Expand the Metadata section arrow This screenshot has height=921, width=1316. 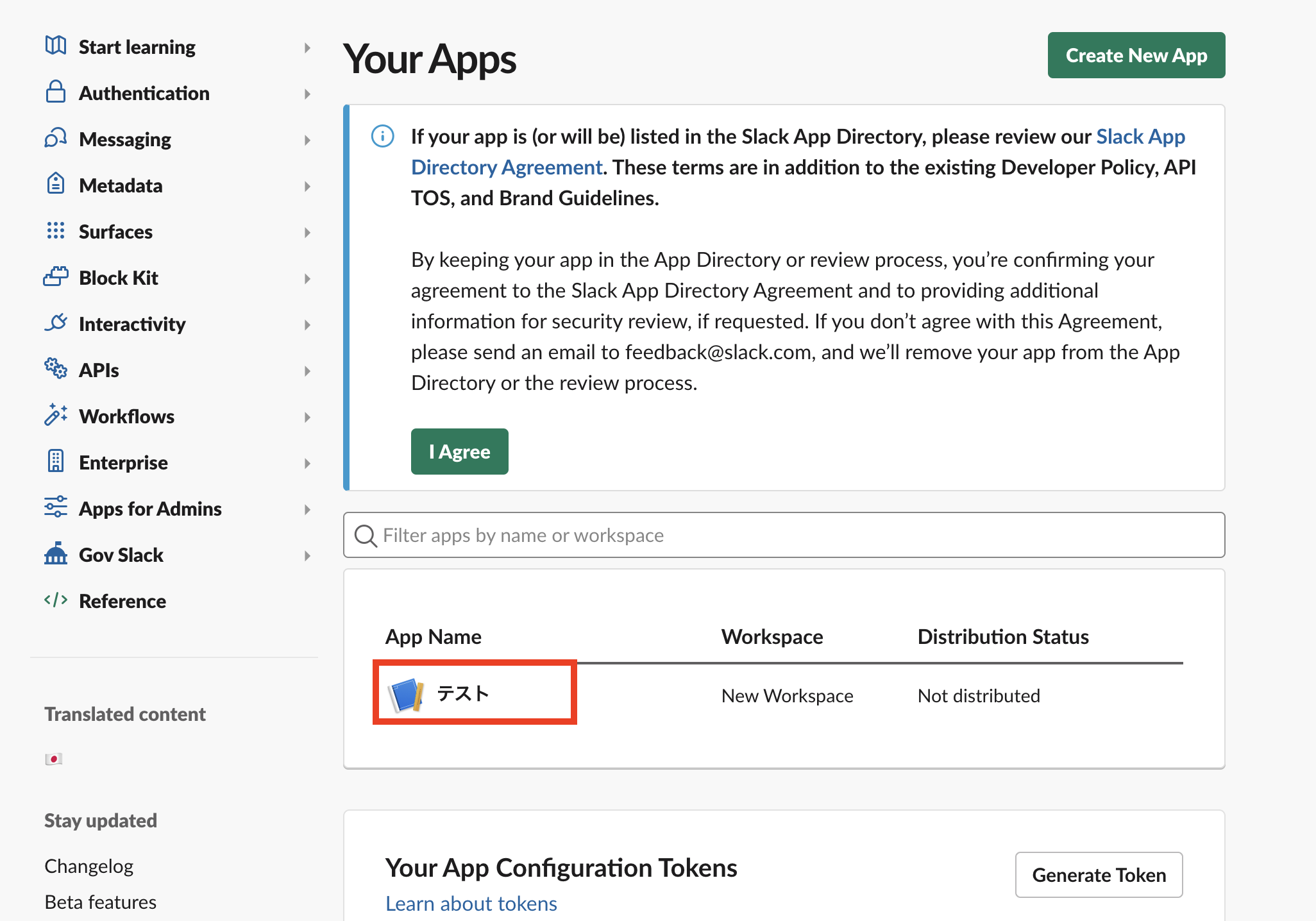pos(307,186)
